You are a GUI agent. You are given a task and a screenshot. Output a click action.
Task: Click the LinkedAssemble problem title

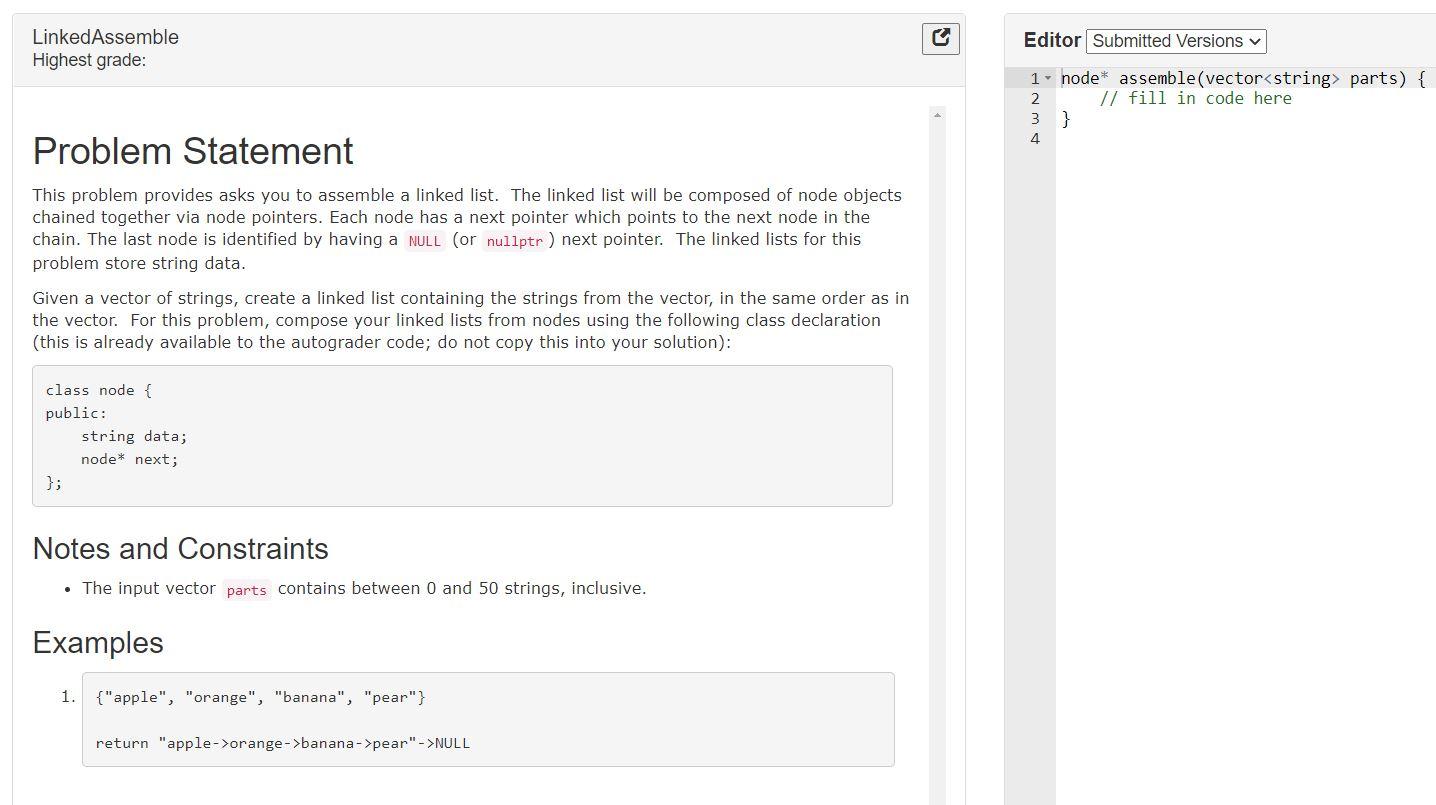coord(104,37)
